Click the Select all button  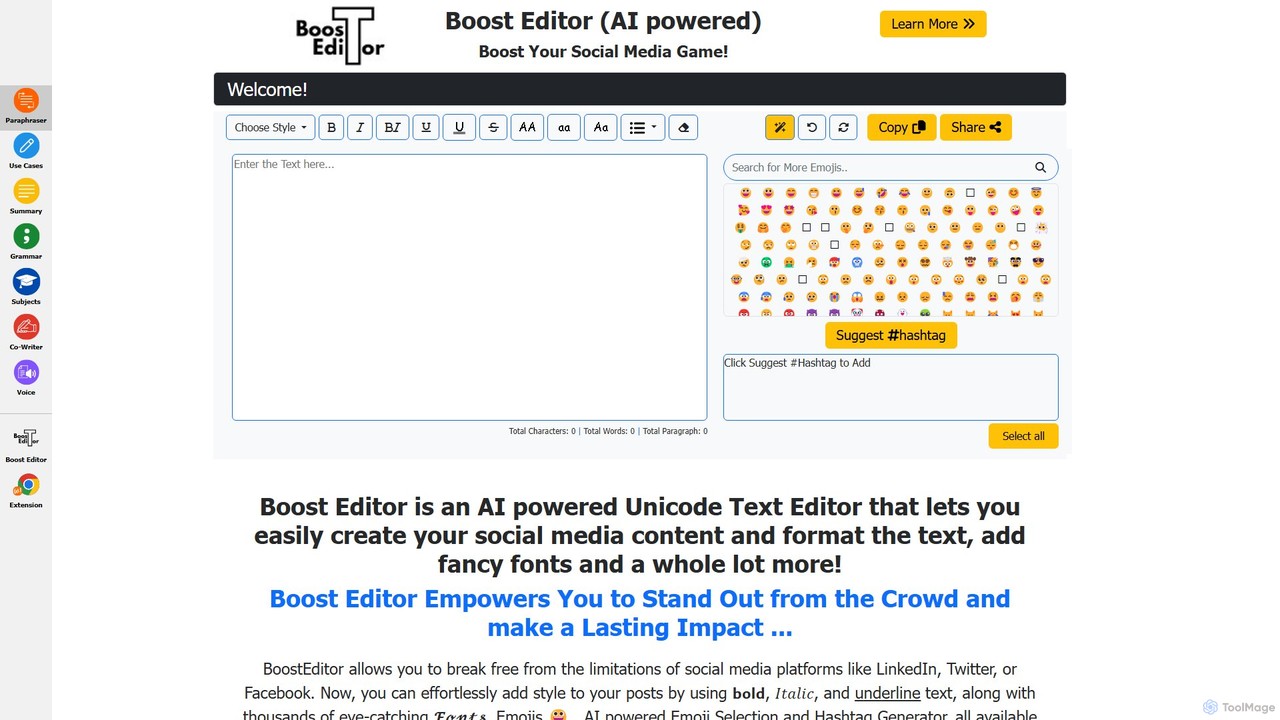pos(1023,436)
